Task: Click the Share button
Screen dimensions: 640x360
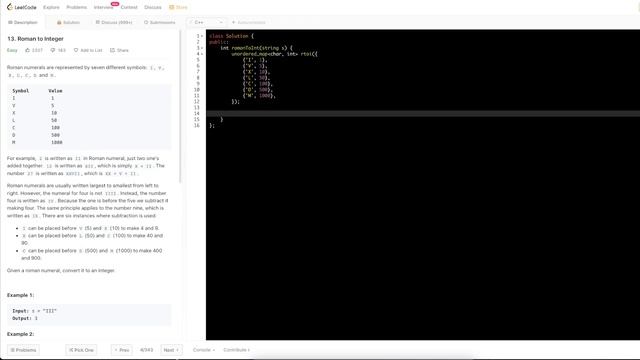Action: pos(119,50)
